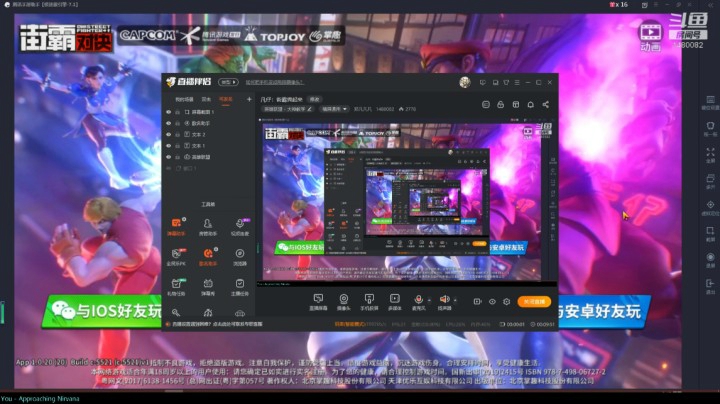The image size is (720, 404).
Task: Add 手机投屏 phone mirroring source
Action: tap(369, 302)
